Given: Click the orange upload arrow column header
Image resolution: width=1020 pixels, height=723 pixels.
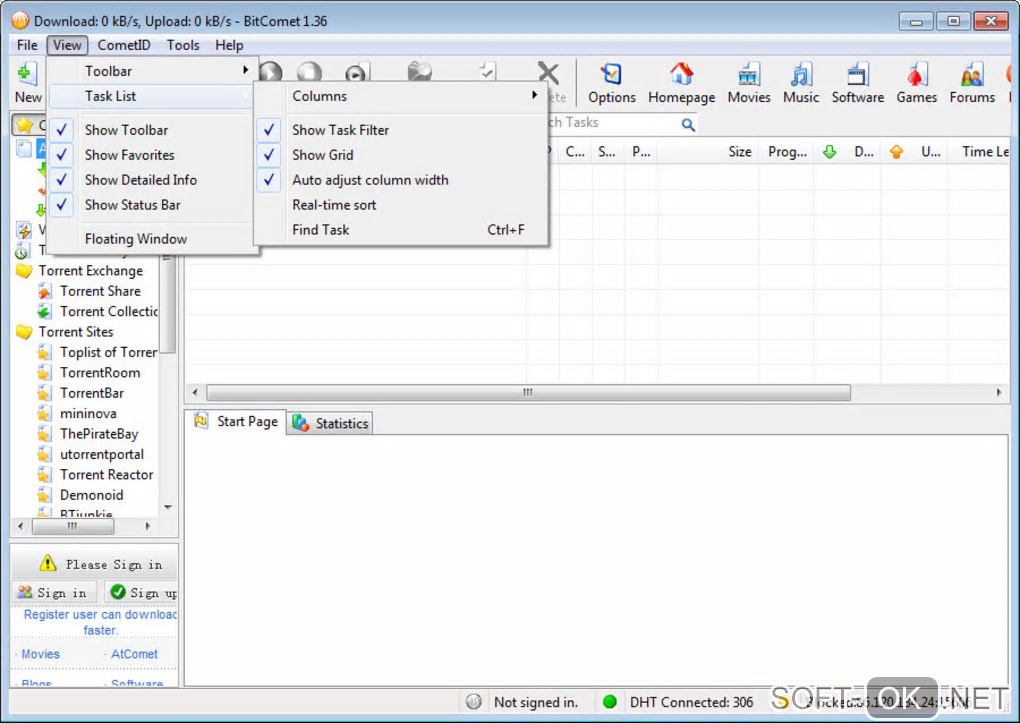Looking at the screenshot, I should coord(896,152).
